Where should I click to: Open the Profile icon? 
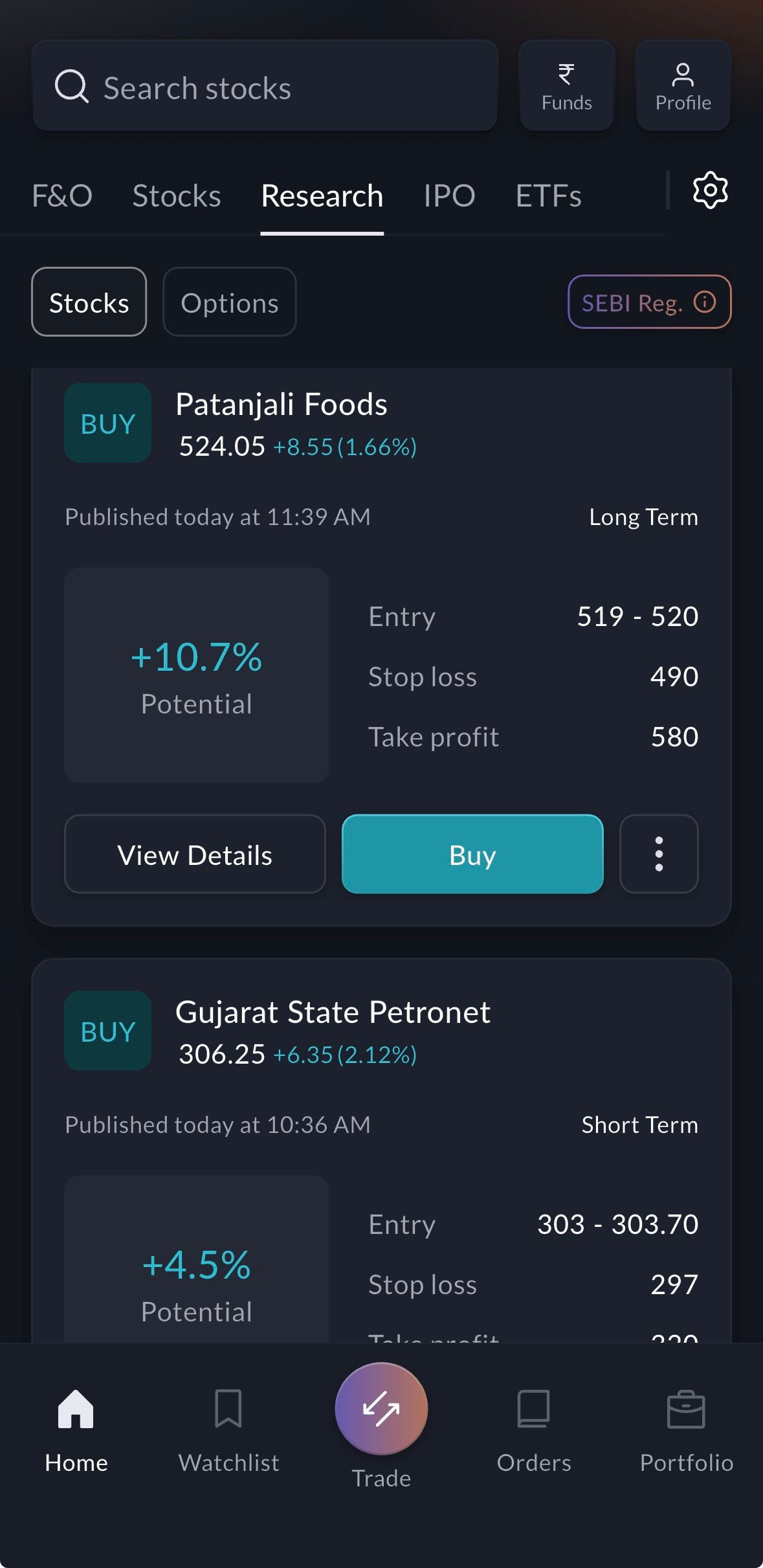(683, 86)
